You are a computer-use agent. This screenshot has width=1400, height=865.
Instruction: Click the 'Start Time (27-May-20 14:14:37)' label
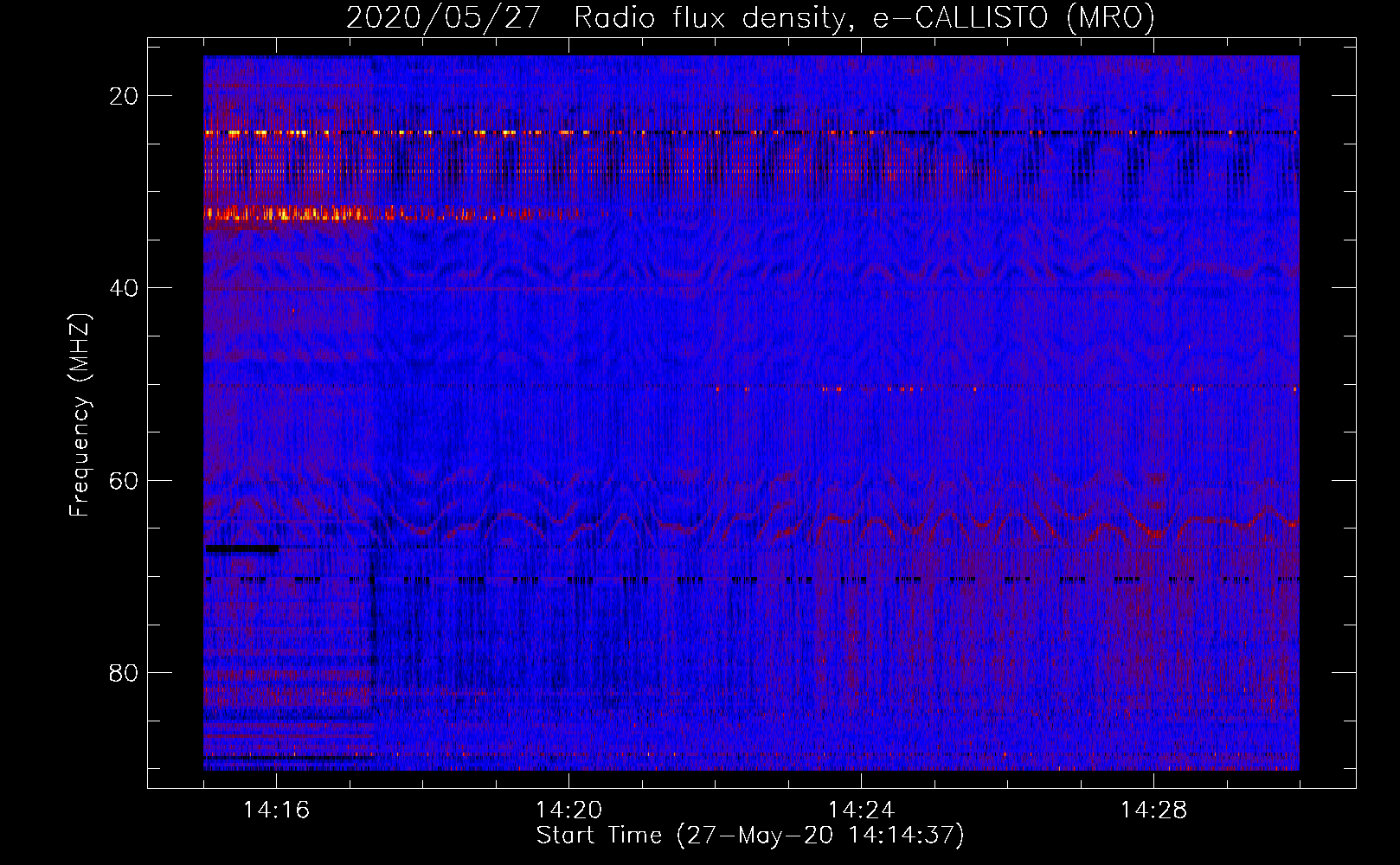point(750,836)
